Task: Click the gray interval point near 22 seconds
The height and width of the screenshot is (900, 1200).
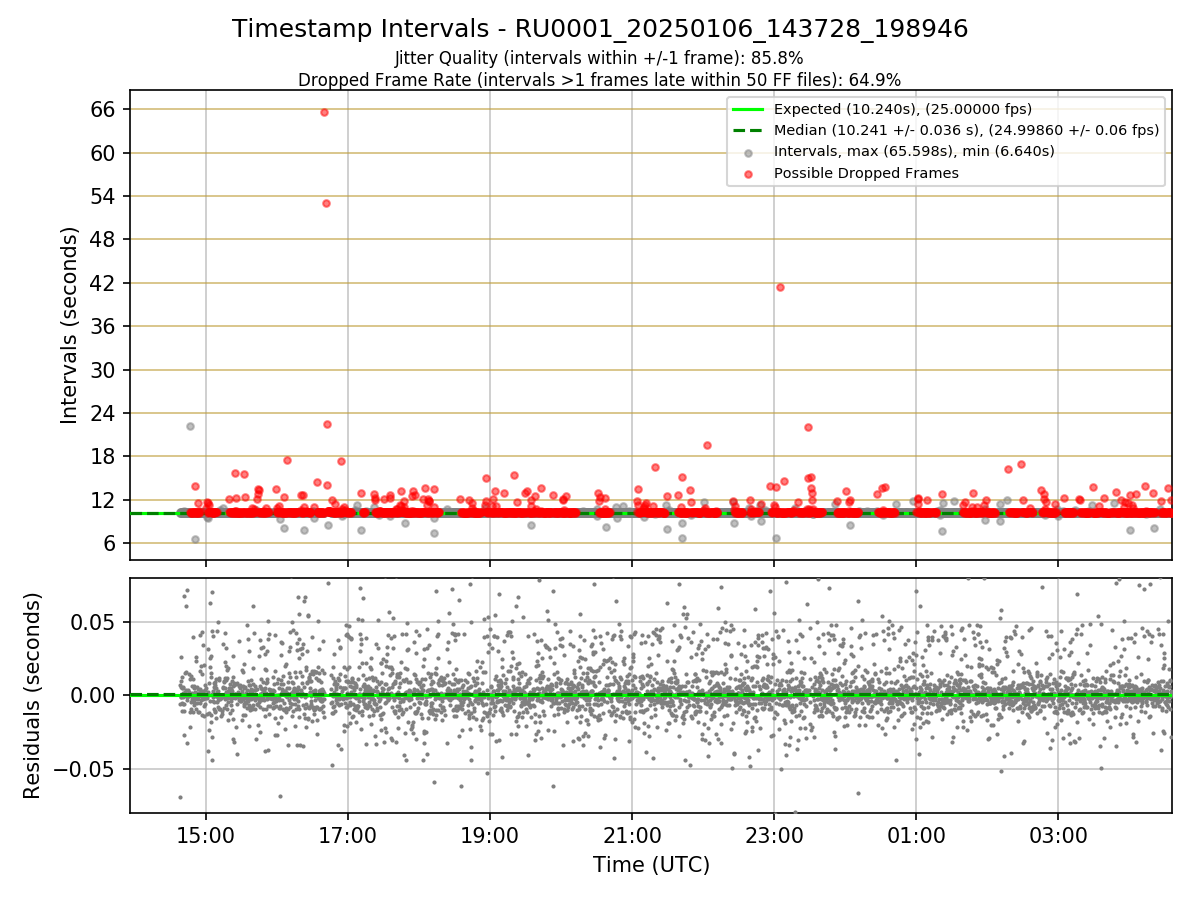Action: [x=190, y=426]
